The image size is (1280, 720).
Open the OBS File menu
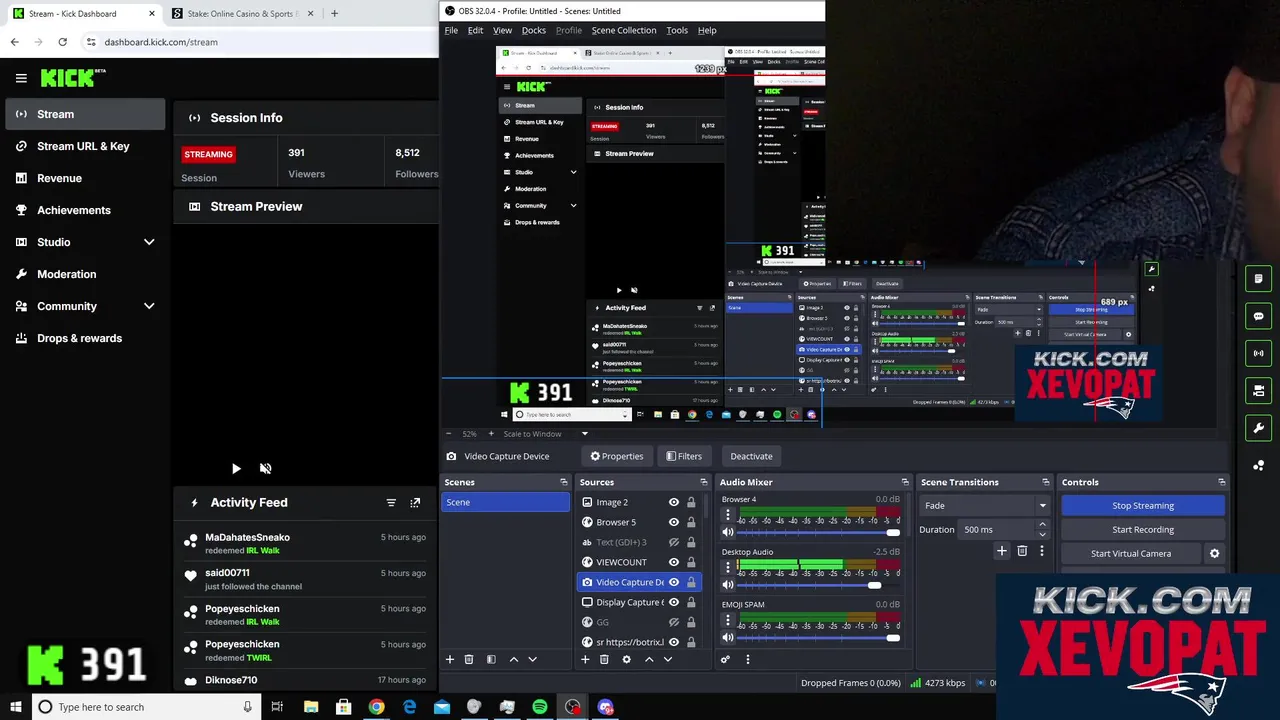point(451,30)
